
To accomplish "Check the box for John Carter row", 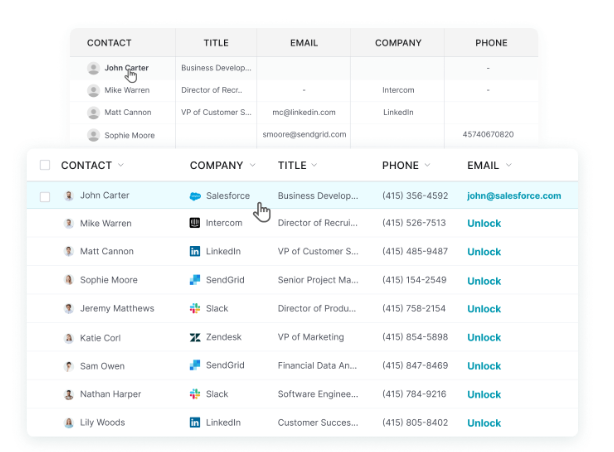I will pyautogui.click(x=45, y=197).
